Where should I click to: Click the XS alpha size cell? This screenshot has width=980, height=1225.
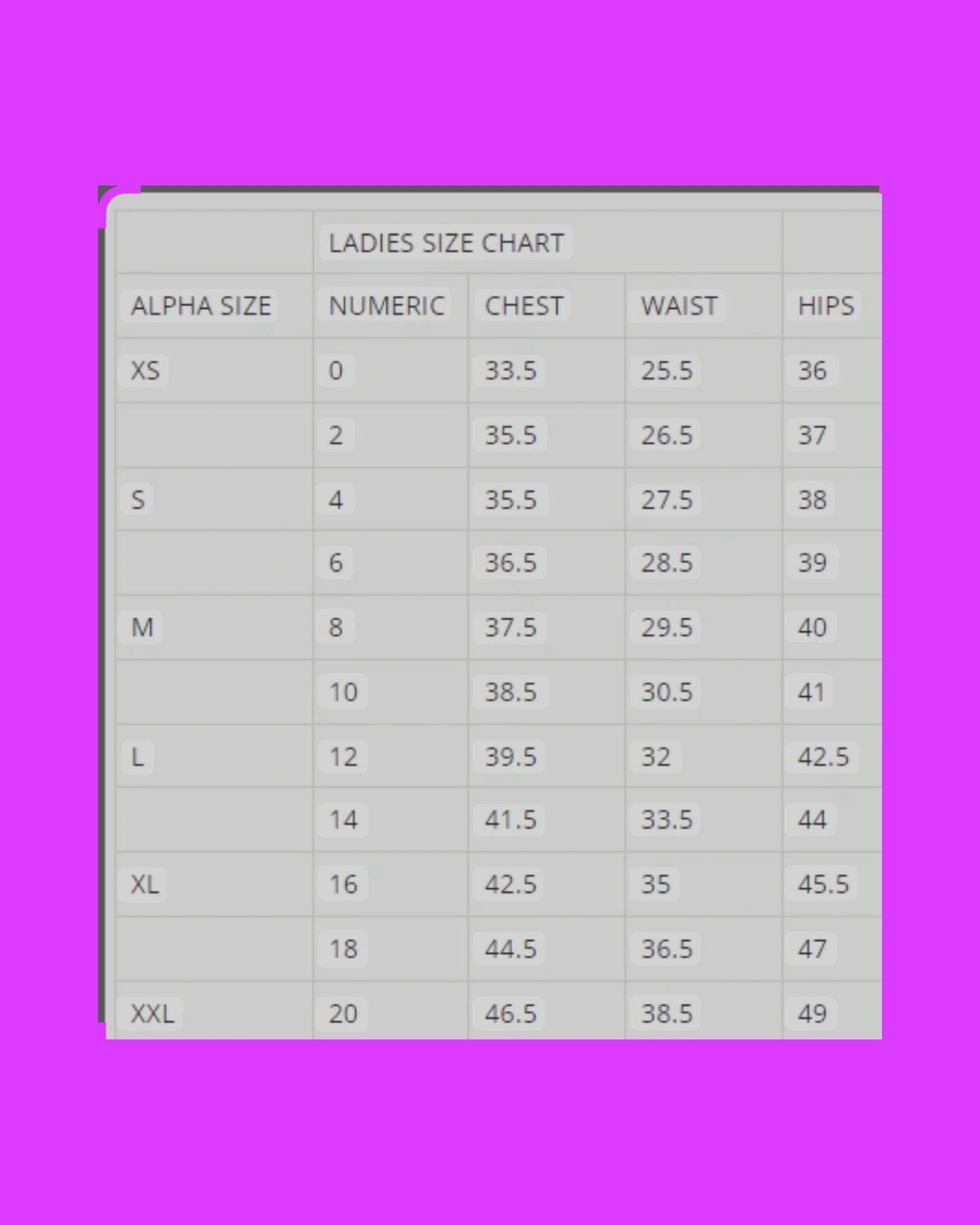coord(145,371)
